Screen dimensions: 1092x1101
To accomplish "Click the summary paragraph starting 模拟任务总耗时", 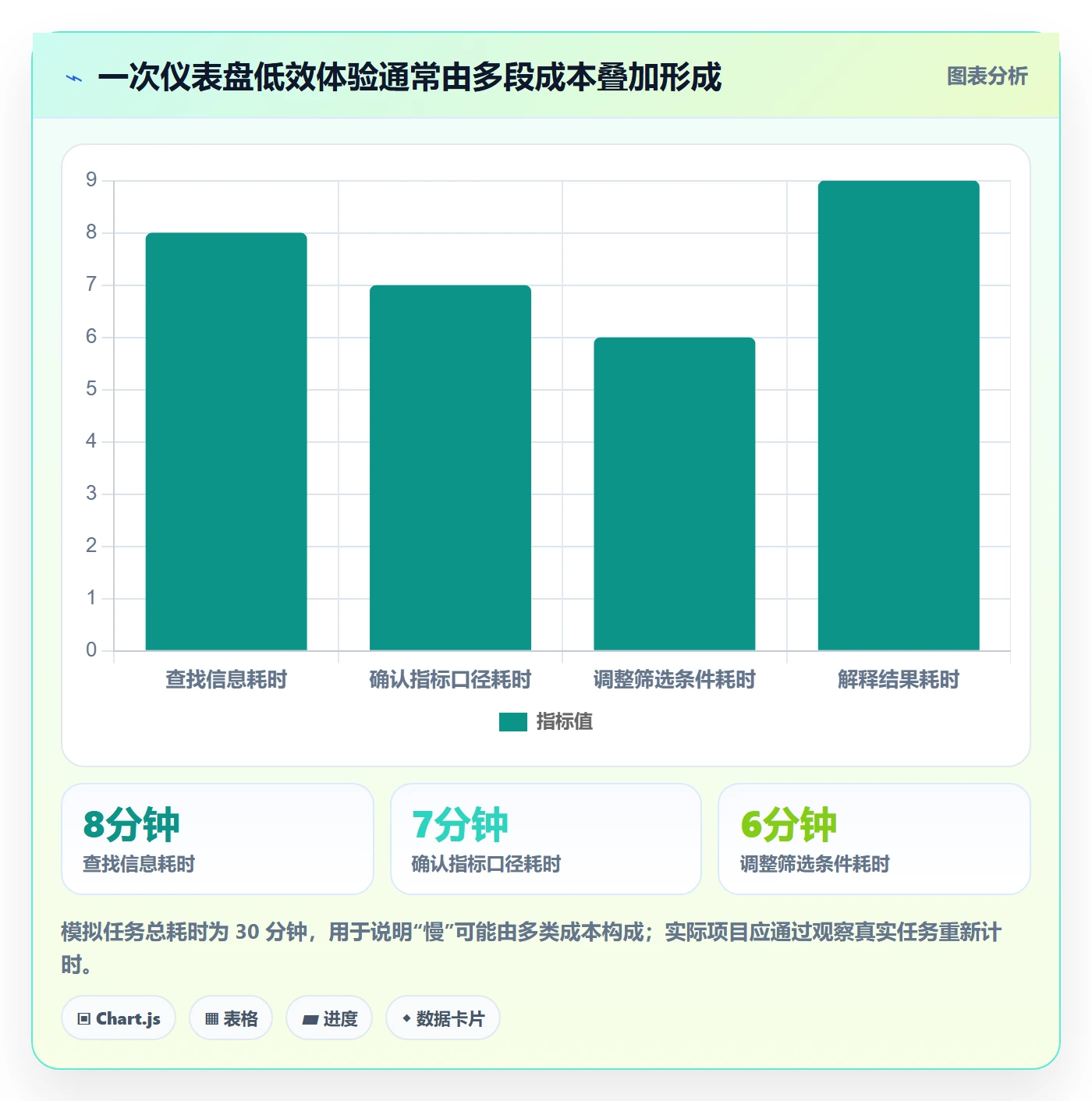I will (531, 948).
